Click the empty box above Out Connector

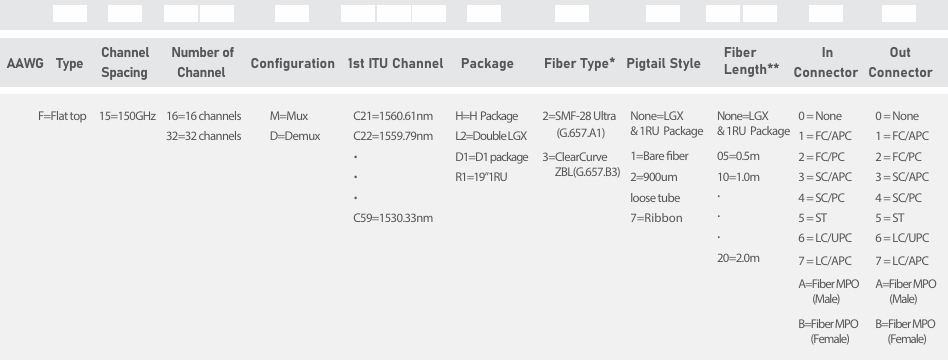point(898,13)
